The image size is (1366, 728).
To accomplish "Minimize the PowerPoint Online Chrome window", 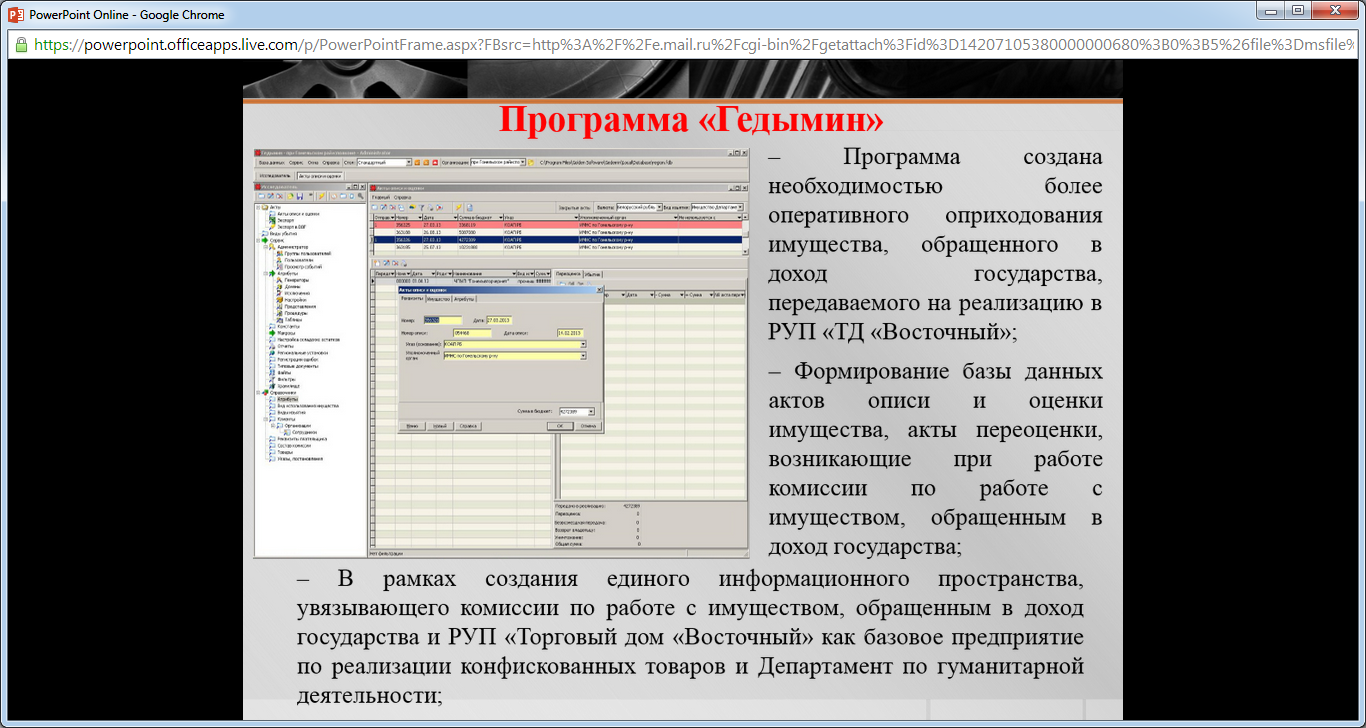I will point(1273,10).
